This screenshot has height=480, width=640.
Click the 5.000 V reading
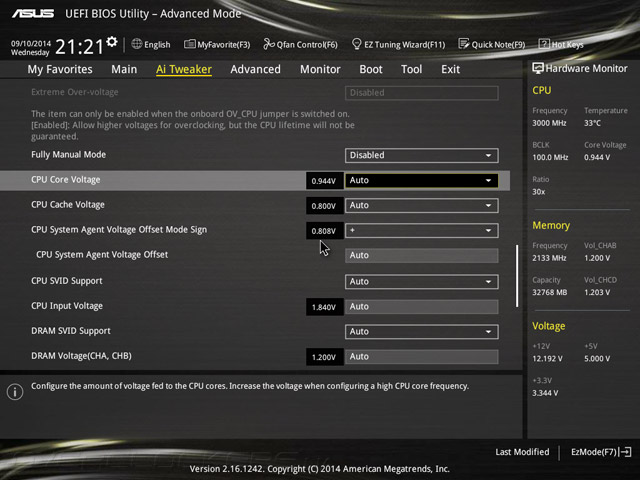point(597,358)
